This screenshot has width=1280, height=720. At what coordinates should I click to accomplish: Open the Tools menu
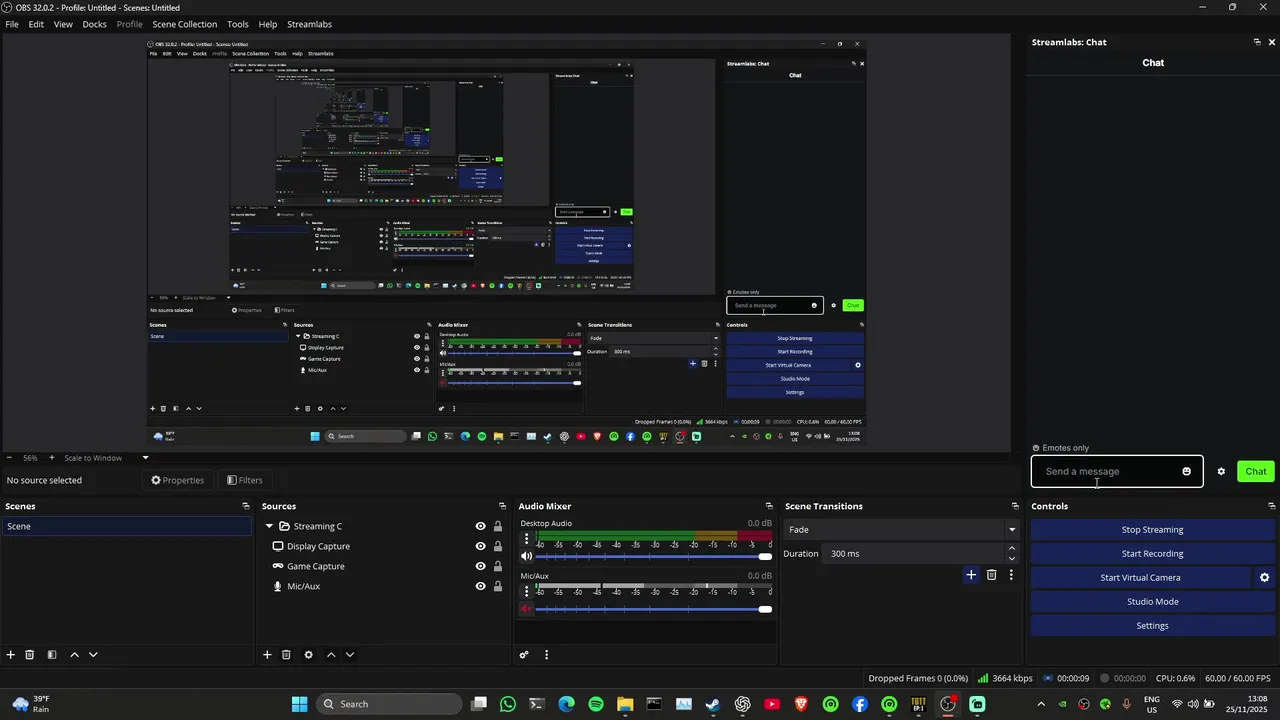[x=238, y=24]
